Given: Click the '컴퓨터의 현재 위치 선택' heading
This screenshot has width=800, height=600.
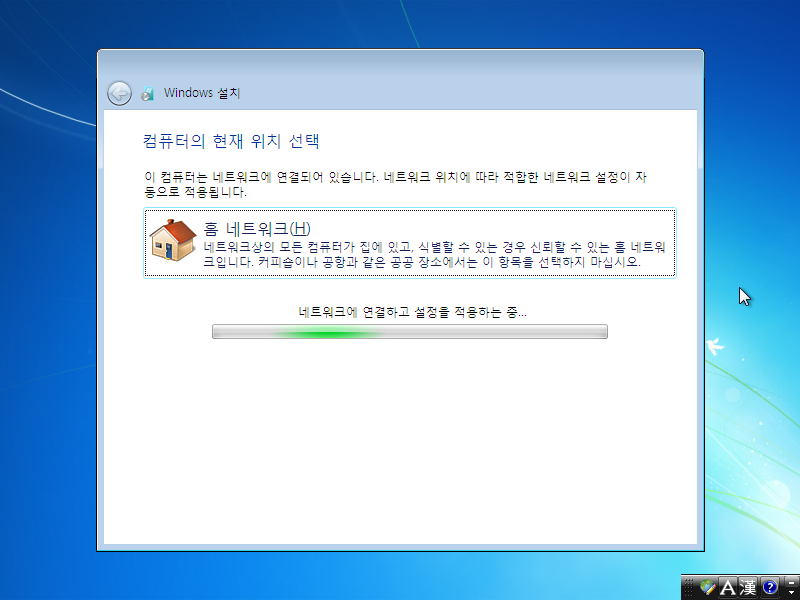Looking at the screenshot, I should pos(231,141).
